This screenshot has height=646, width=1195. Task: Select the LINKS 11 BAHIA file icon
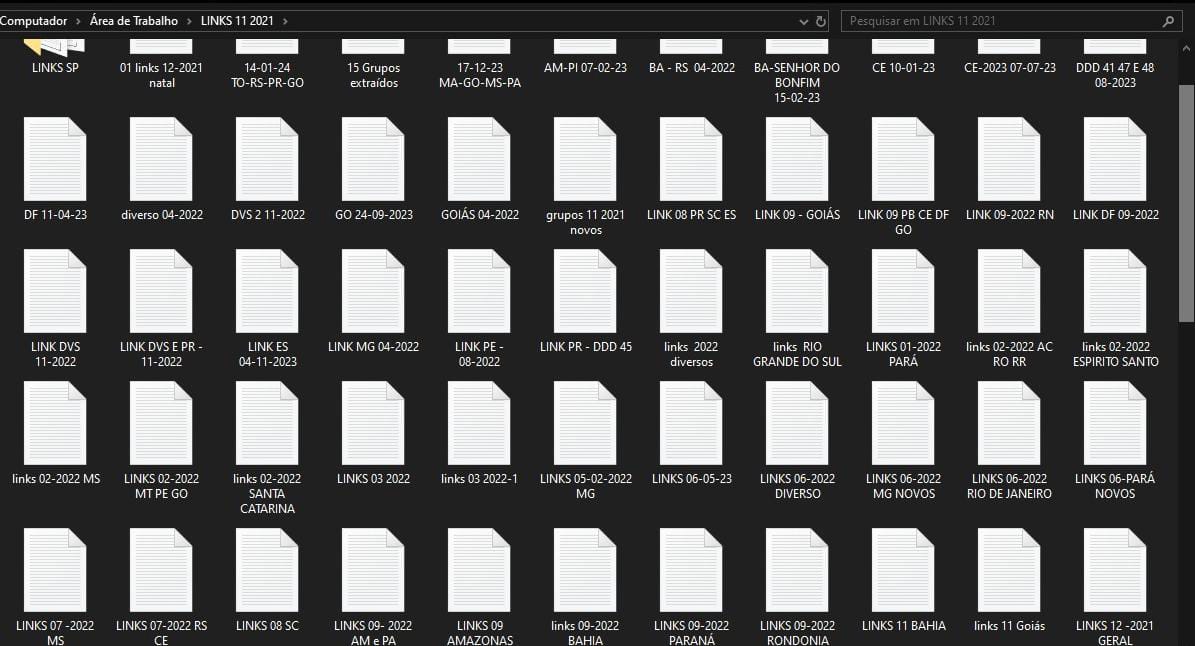click(x=903, y=570)
